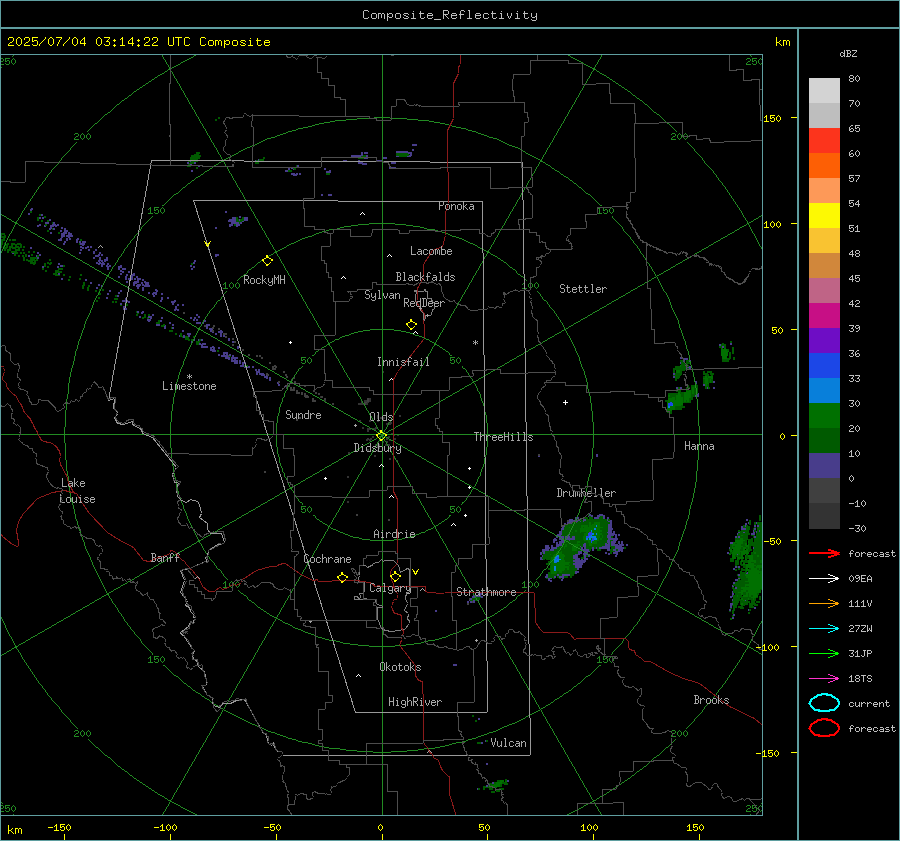Click the Sundre label on map

coord(303,415)
